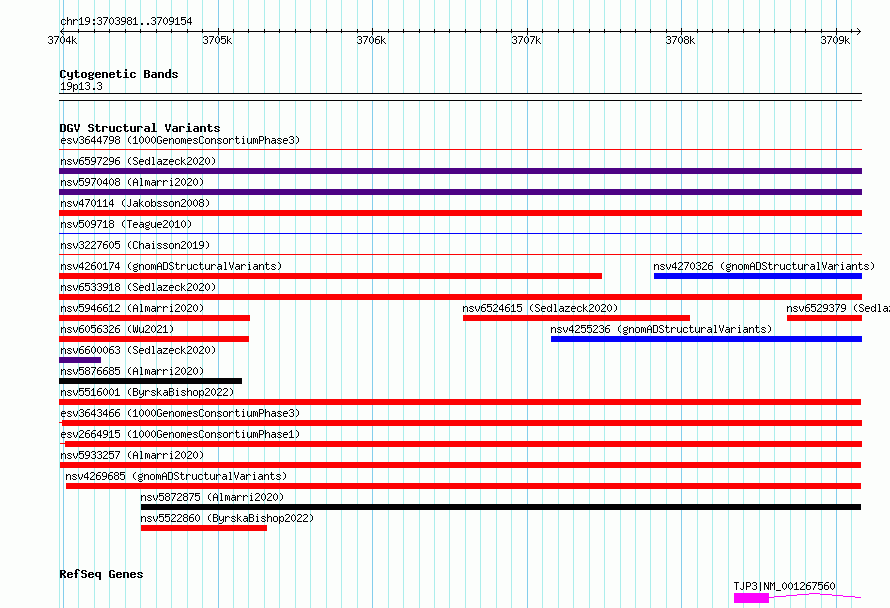Click the chr19:3703981..3709154 position label
The height and width of the screenshot is (608, 890).
126,21
